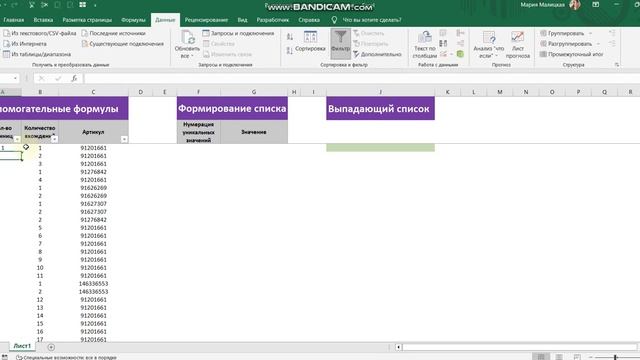Open the filter dropdown in column A header
Viewport: 640px width, 360px height.
(x=17, y=139)
